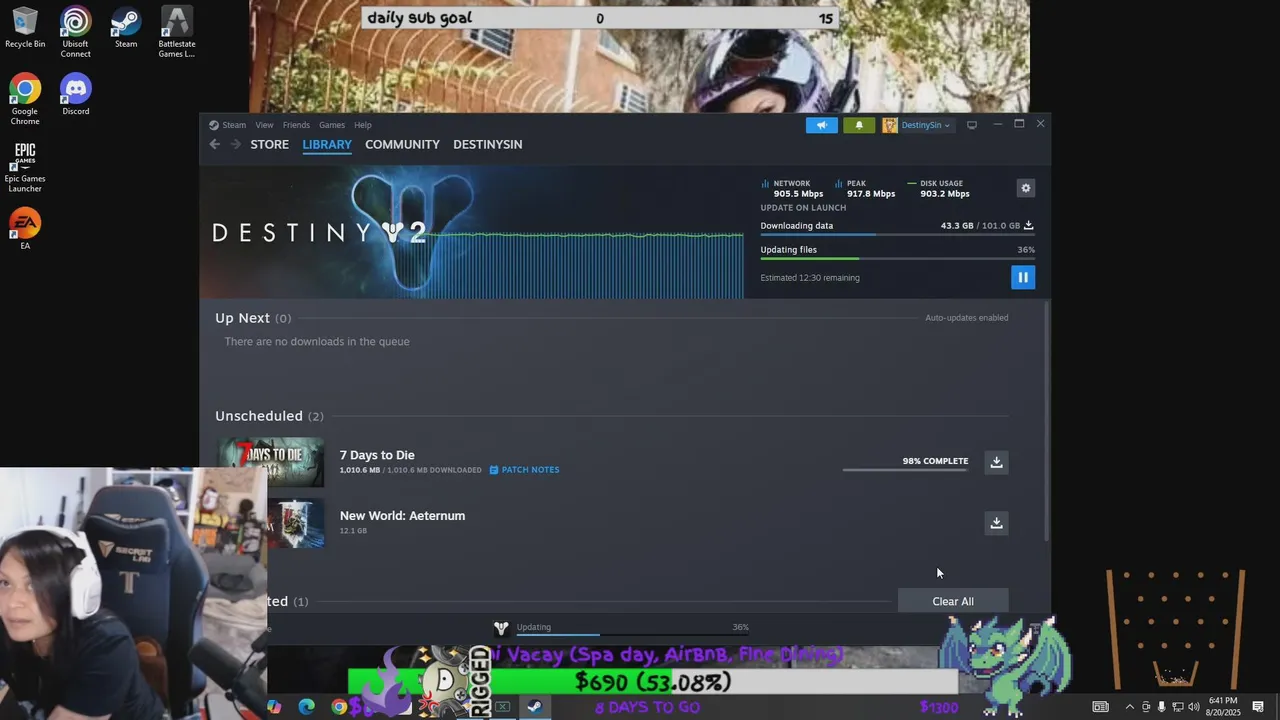Open 7 Days to Die PATCH NOTES
The height and width of the screenshot is (720, 1280).
[x=524, y=470]
